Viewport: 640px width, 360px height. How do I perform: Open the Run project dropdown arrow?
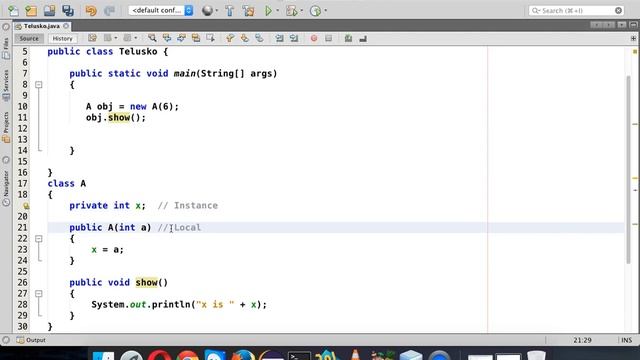pyautogui.click(x=278, y=11)
